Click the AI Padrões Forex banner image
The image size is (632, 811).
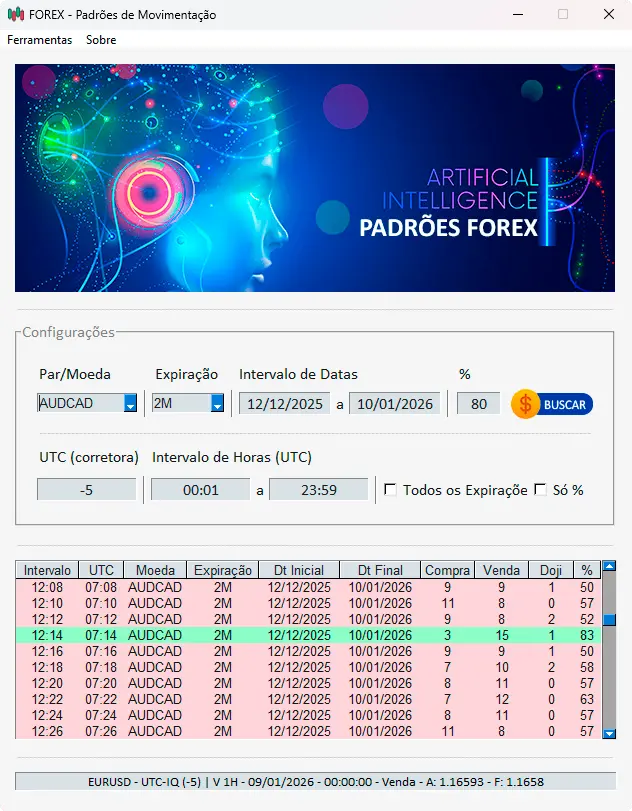(x=315, y=178)
